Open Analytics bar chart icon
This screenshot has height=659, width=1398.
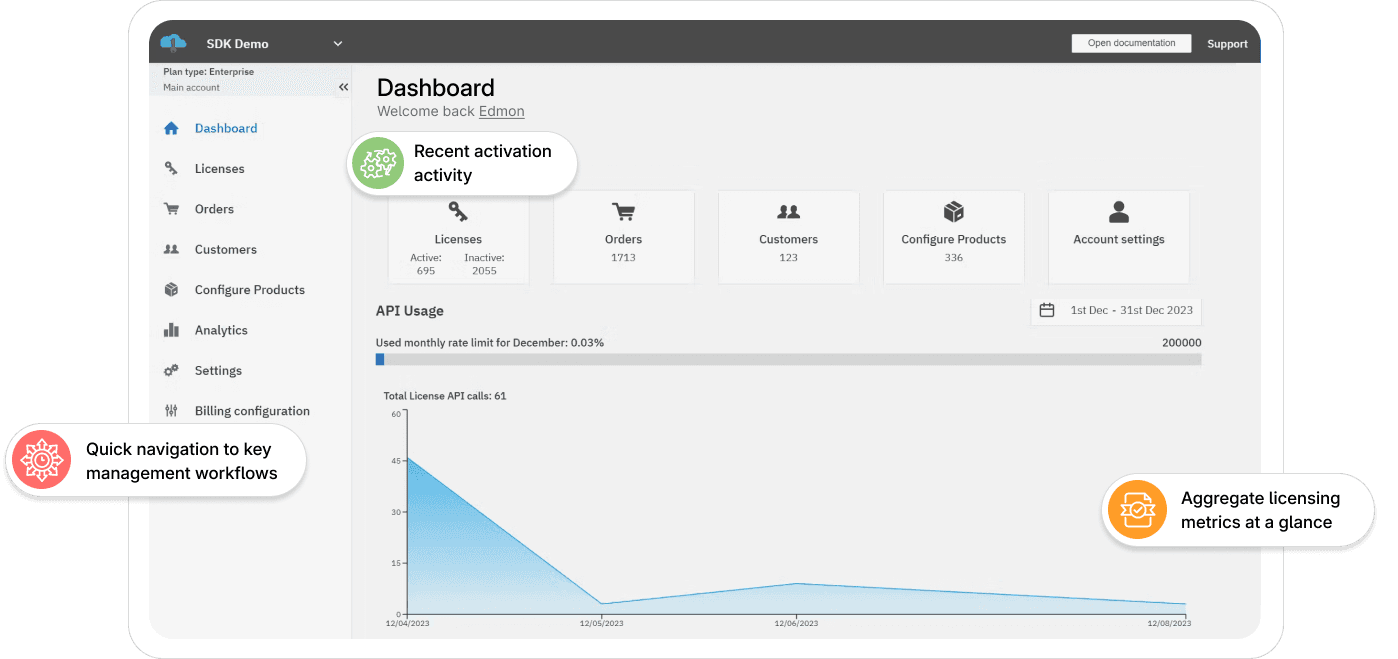point(171,330)
